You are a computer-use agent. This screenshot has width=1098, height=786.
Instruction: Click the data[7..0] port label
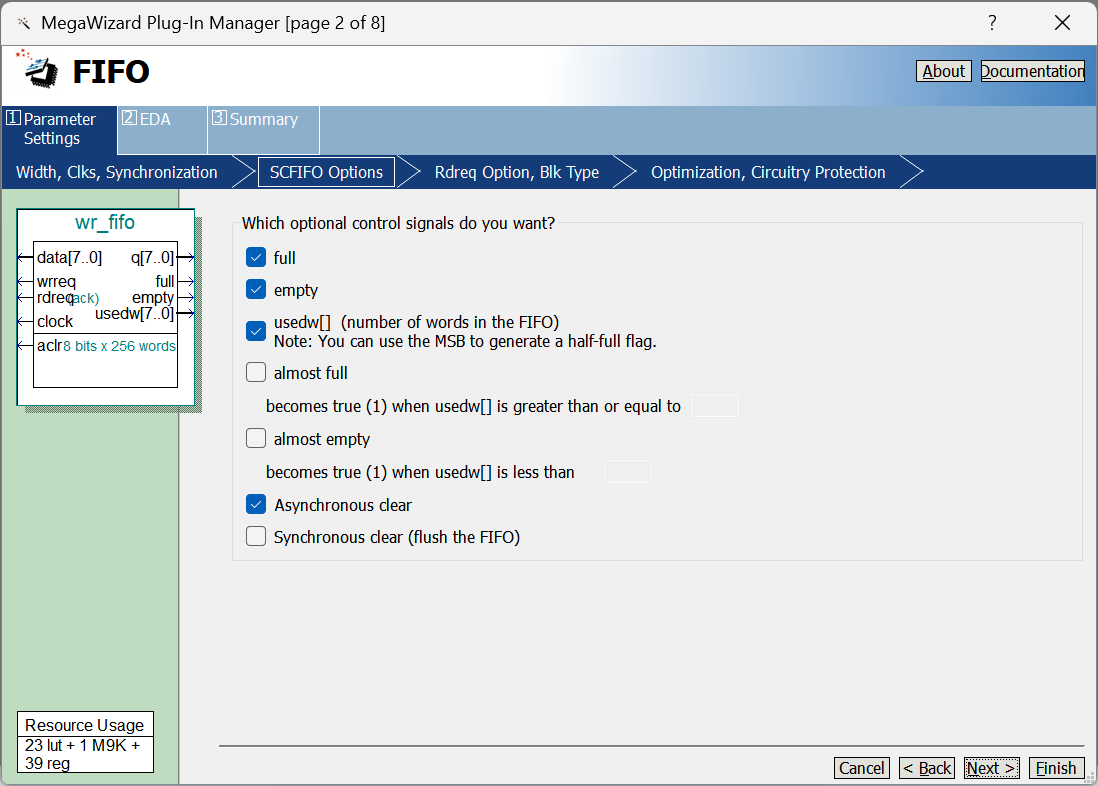click(x=69, y=258)
